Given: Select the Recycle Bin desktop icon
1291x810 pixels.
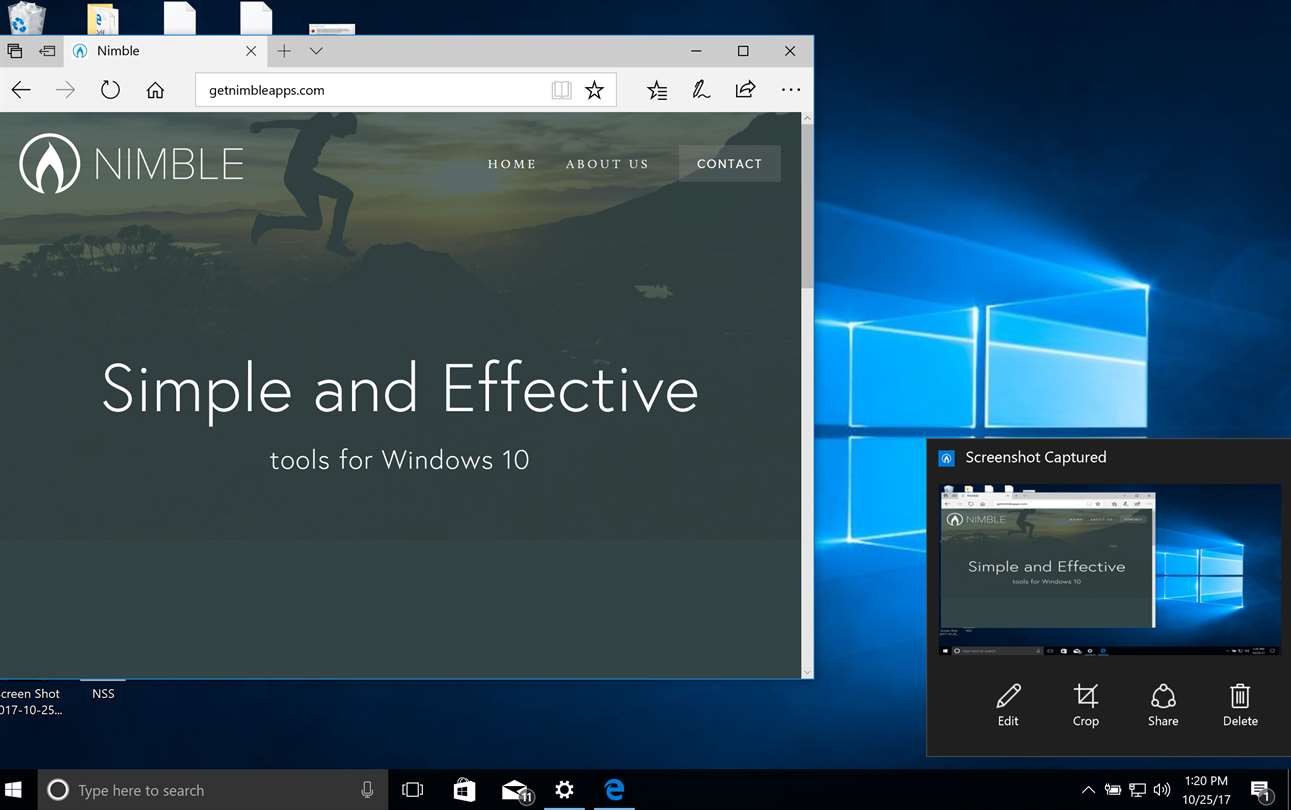Looking at the screenshot, I should click(x=27, y=17).
